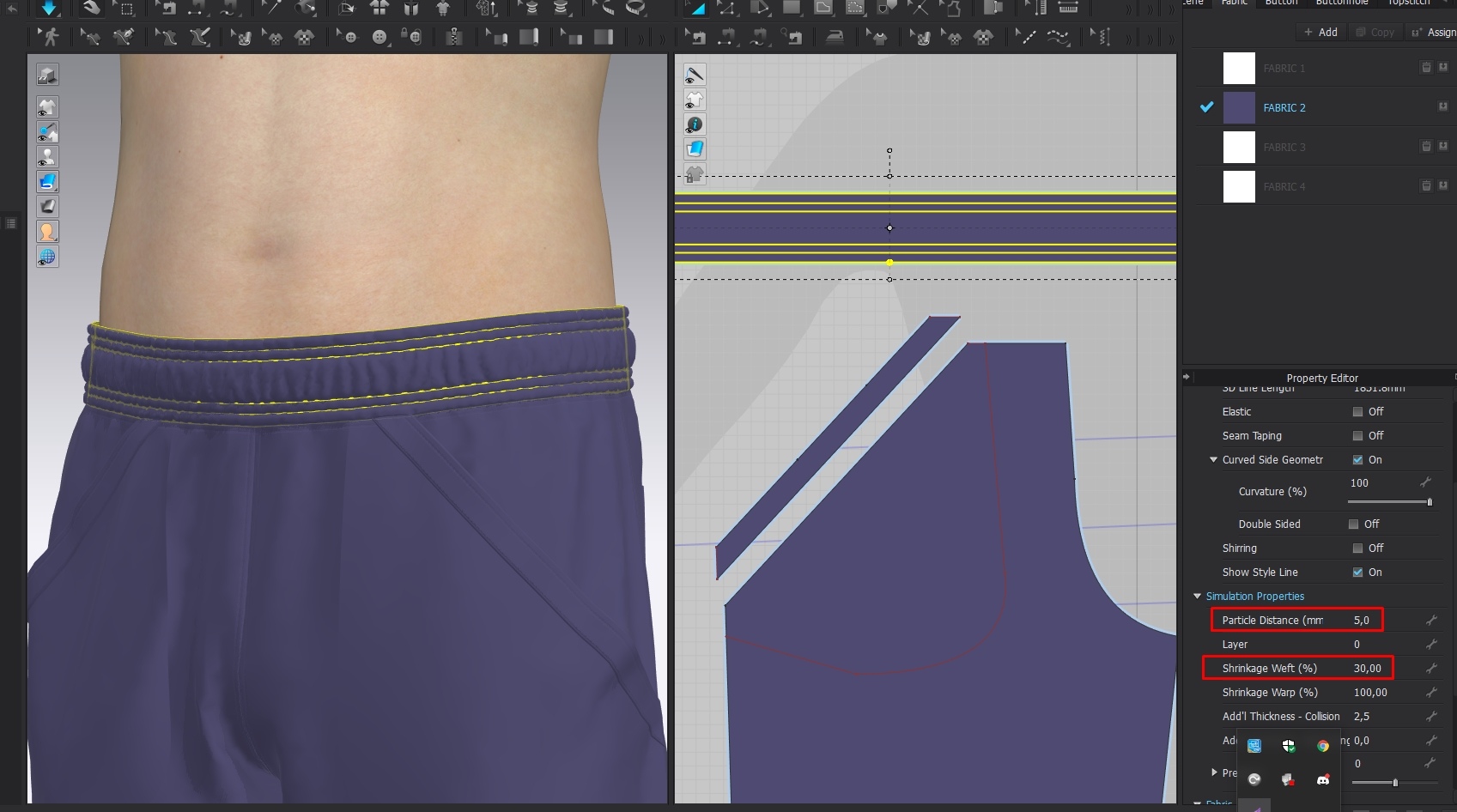This screenshot has width=1457, height=812.
Task: Enable the Seam Taping checkbox
Action: pos(1357,436)
